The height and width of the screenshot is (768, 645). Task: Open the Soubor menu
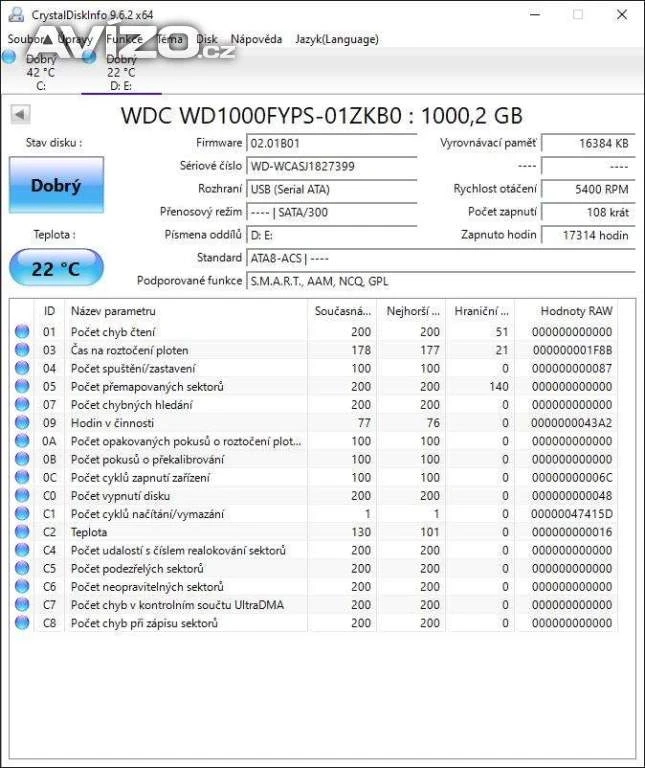pyautogui.click(x=26, y=39)
